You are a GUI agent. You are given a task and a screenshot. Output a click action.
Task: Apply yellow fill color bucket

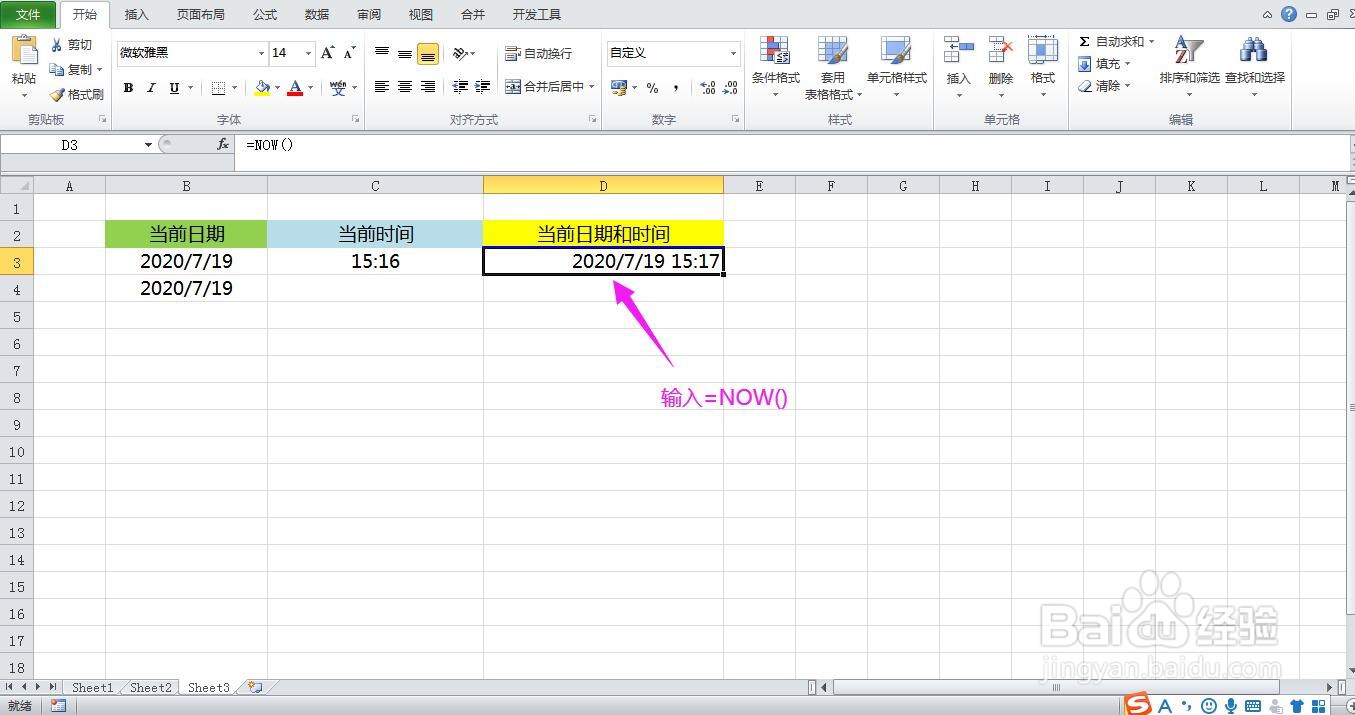(262, 88)
